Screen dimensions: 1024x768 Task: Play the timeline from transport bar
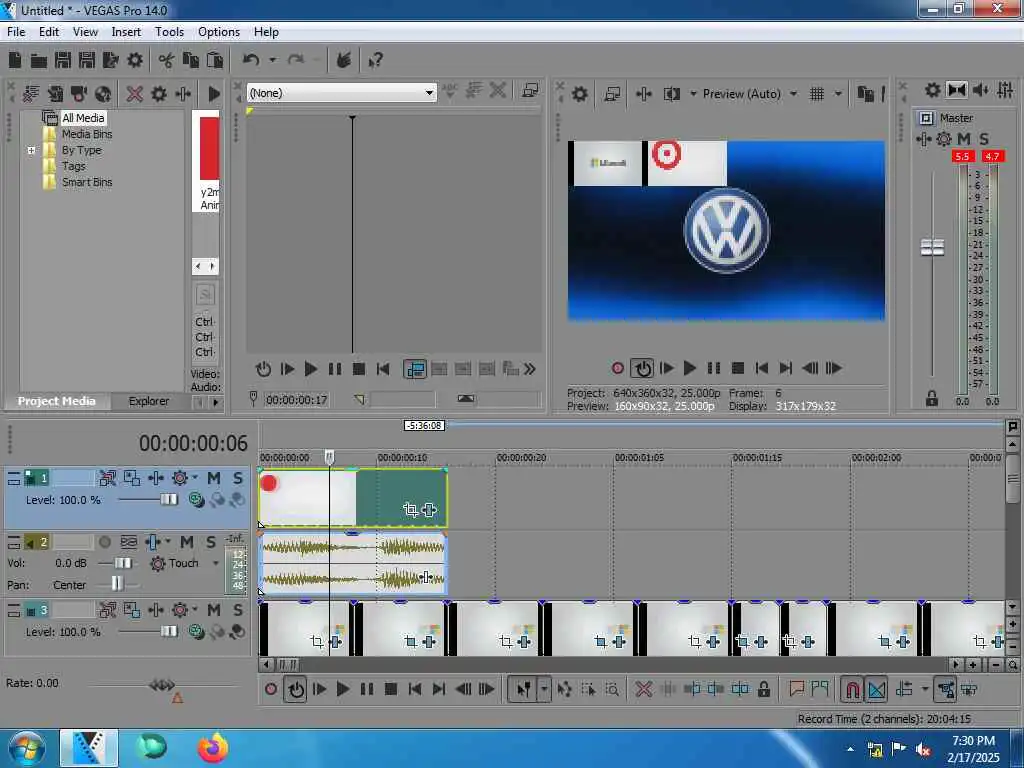(x=342, y=689)
